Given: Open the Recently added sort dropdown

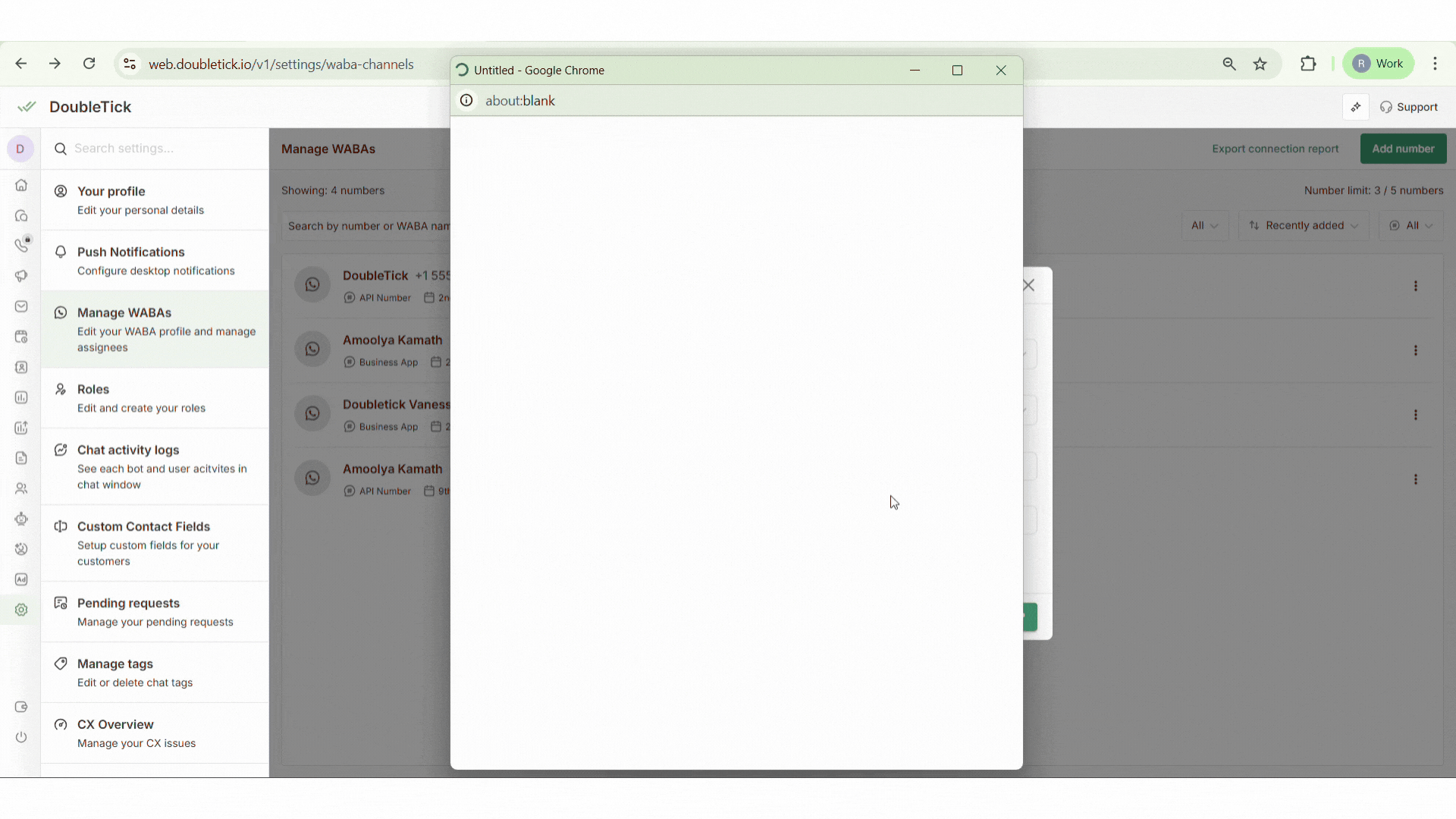Looking at the screenshot, I should 1304,225.
